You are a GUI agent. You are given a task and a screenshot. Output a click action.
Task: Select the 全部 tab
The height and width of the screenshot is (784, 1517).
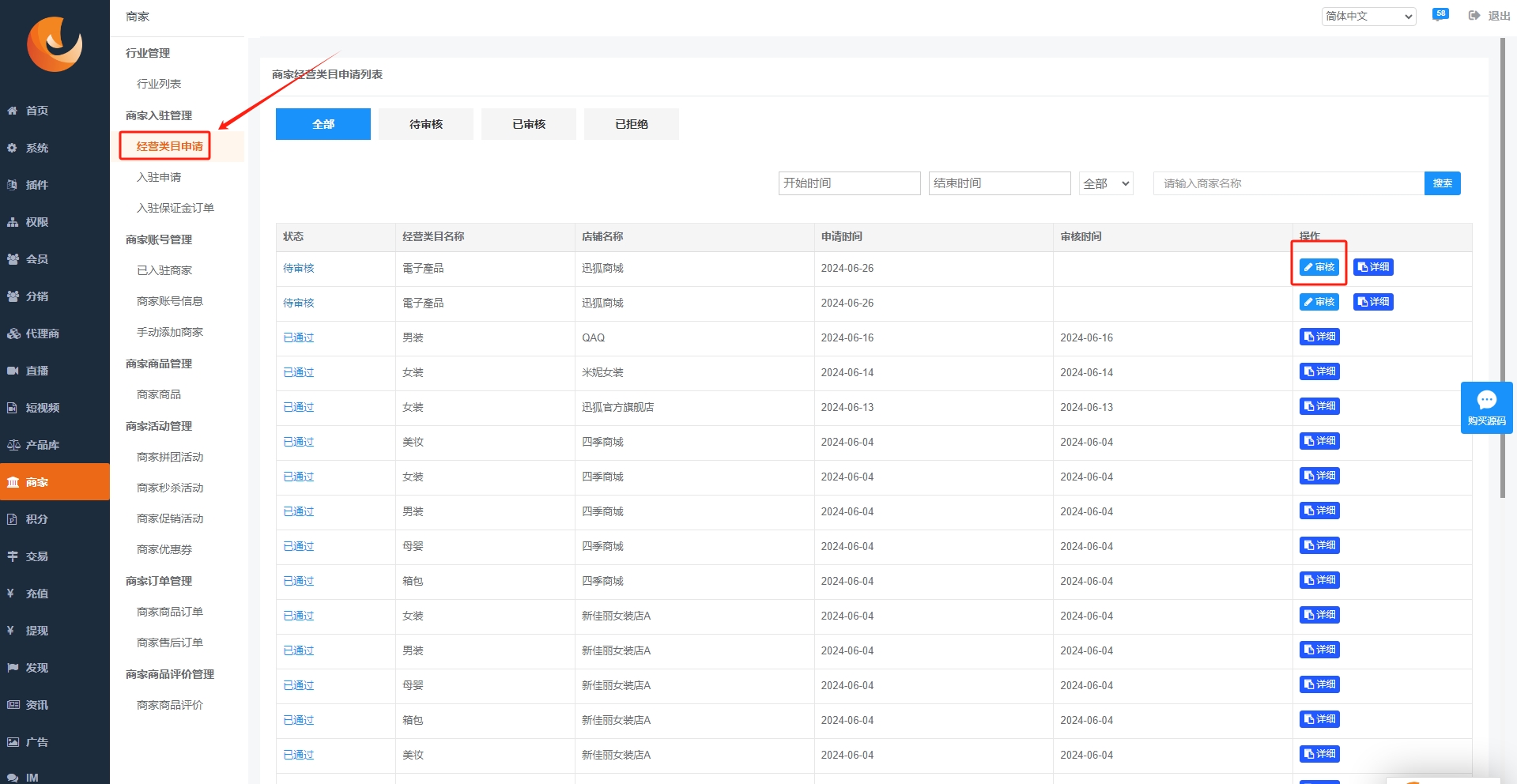[x=323, y=124]
